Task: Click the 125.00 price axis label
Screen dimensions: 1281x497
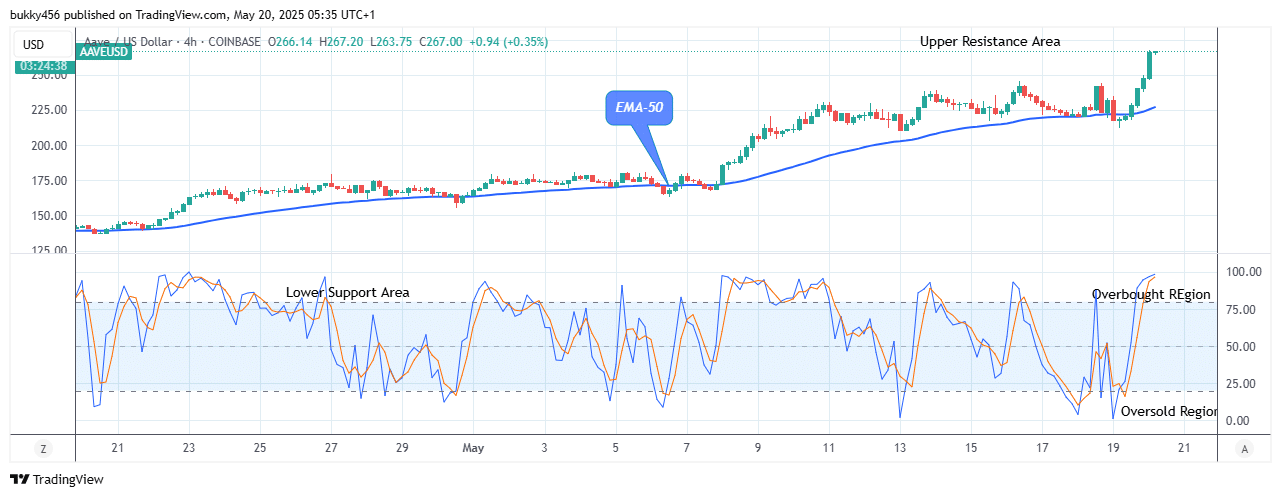Action: 48,251
